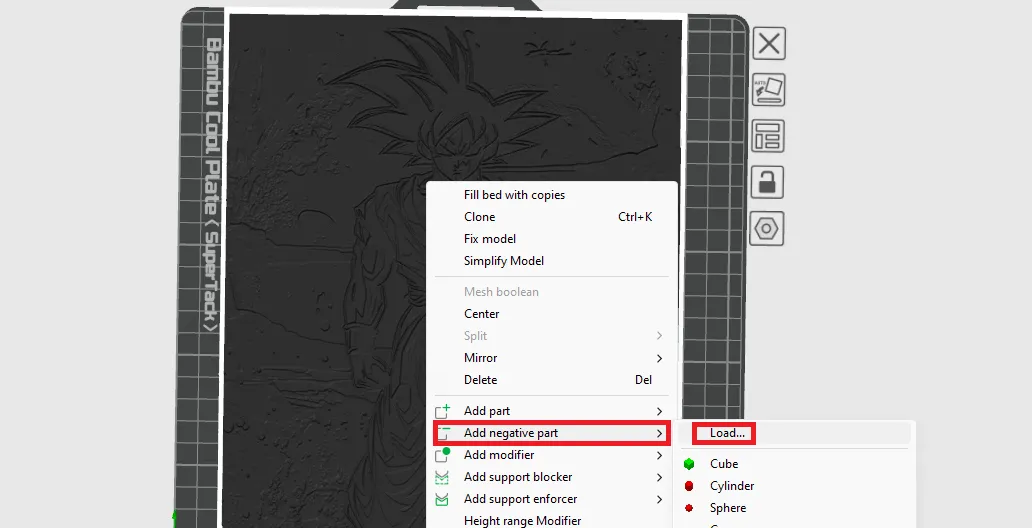
Task: Click the plate close (X) icon
Action: 768,43
